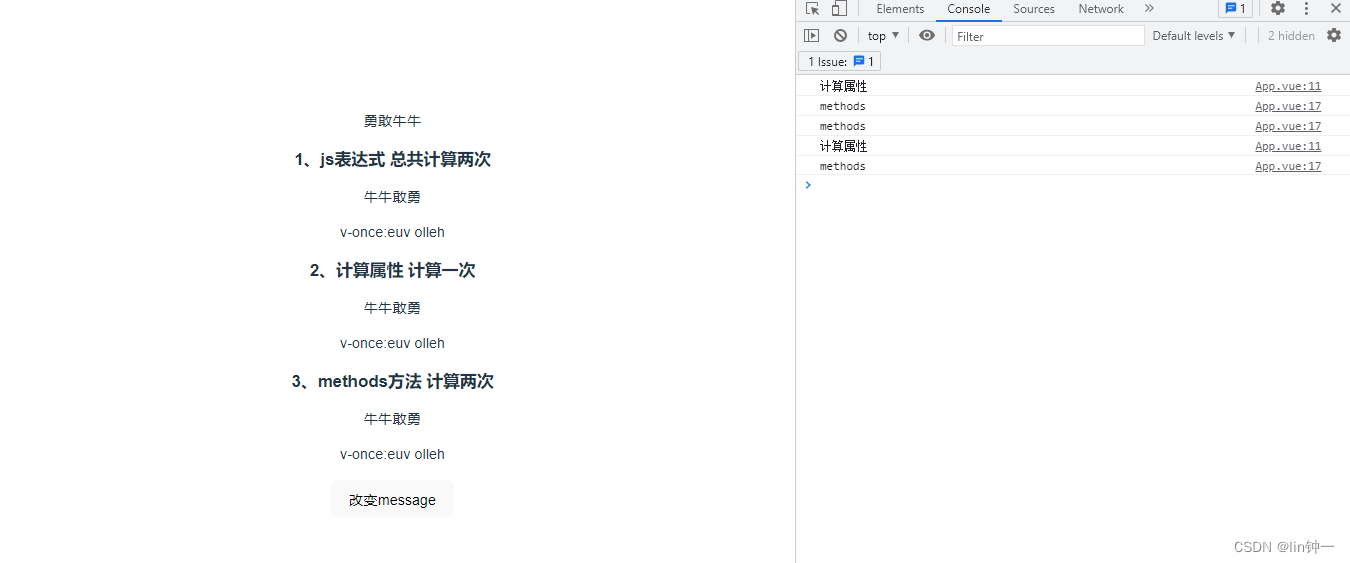This screenshot has width=1350, height=563.
Task: Show more DevTools tabs with the chevron
Action: coord(1149,9)
